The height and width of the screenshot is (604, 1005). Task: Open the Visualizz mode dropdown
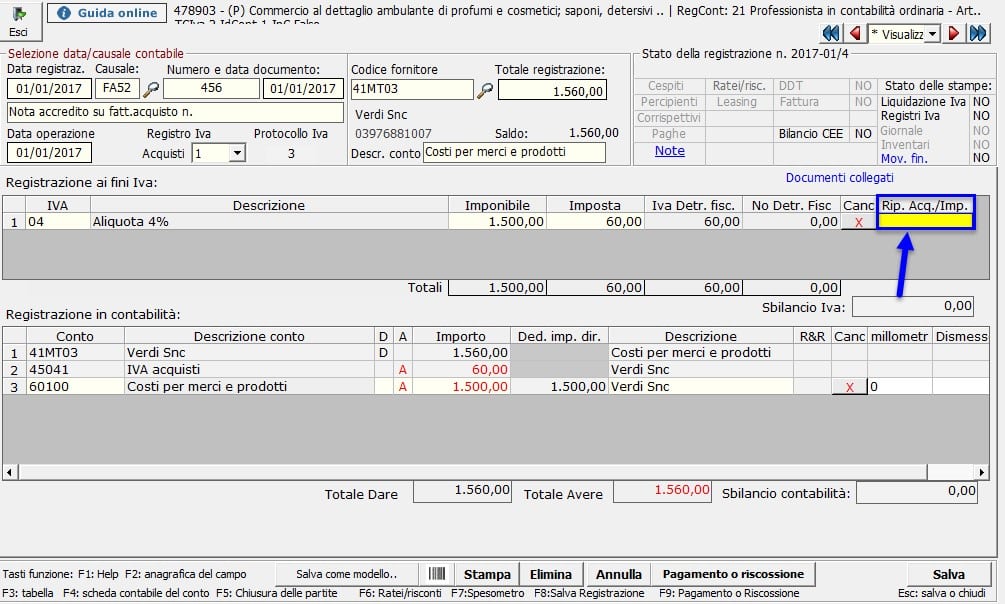click(x=933, y=34)
